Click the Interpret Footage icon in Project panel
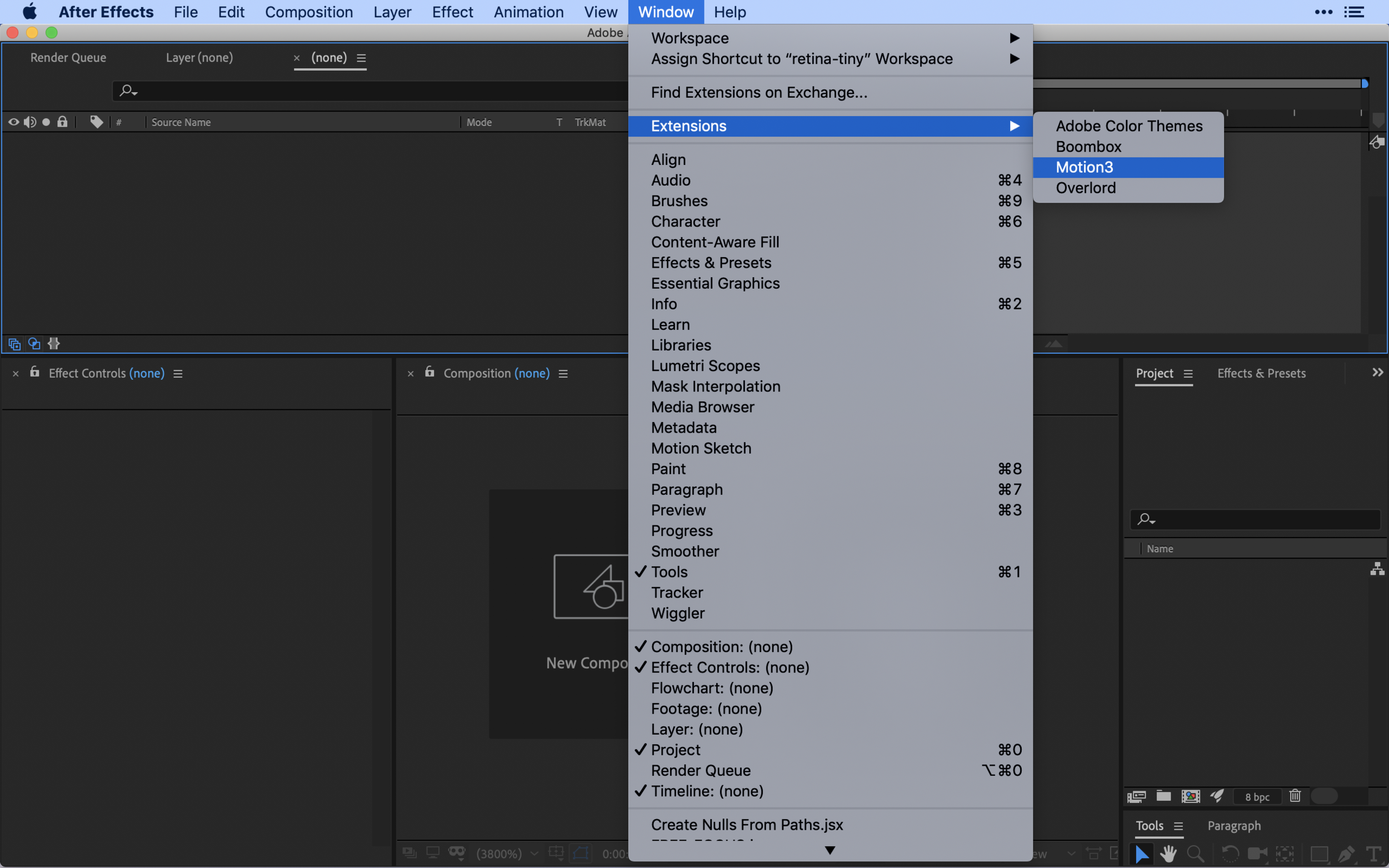This screenshot has height=868, width=1389. [1136, 796]
